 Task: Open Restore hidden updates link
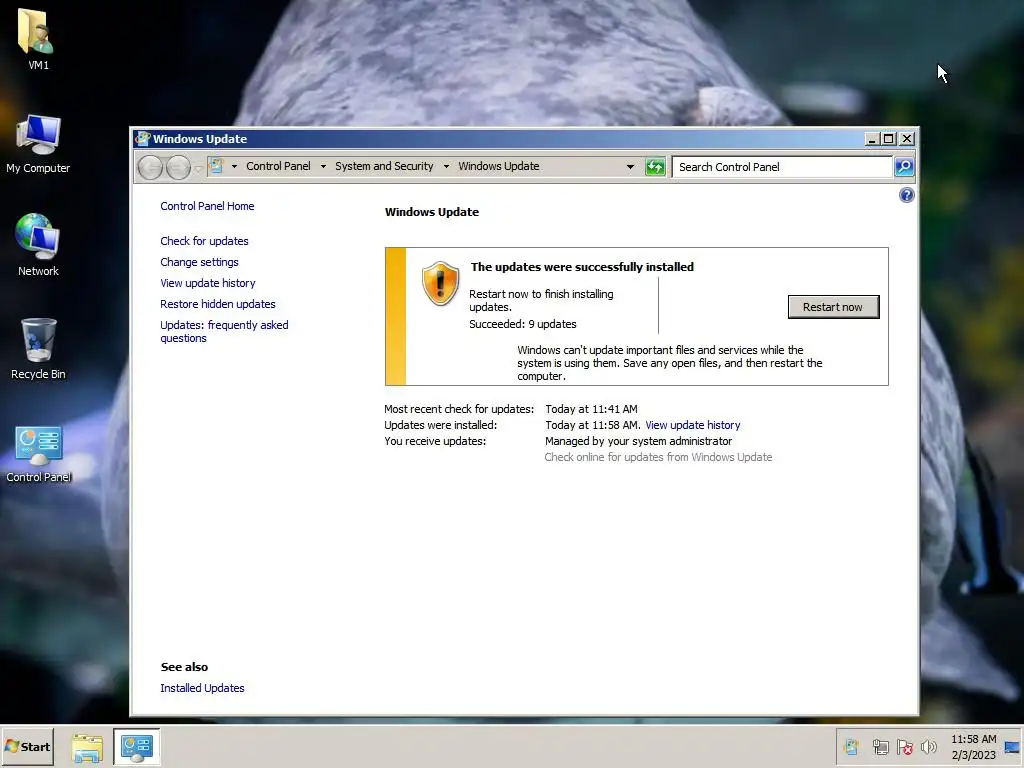(x=217, y=304)
